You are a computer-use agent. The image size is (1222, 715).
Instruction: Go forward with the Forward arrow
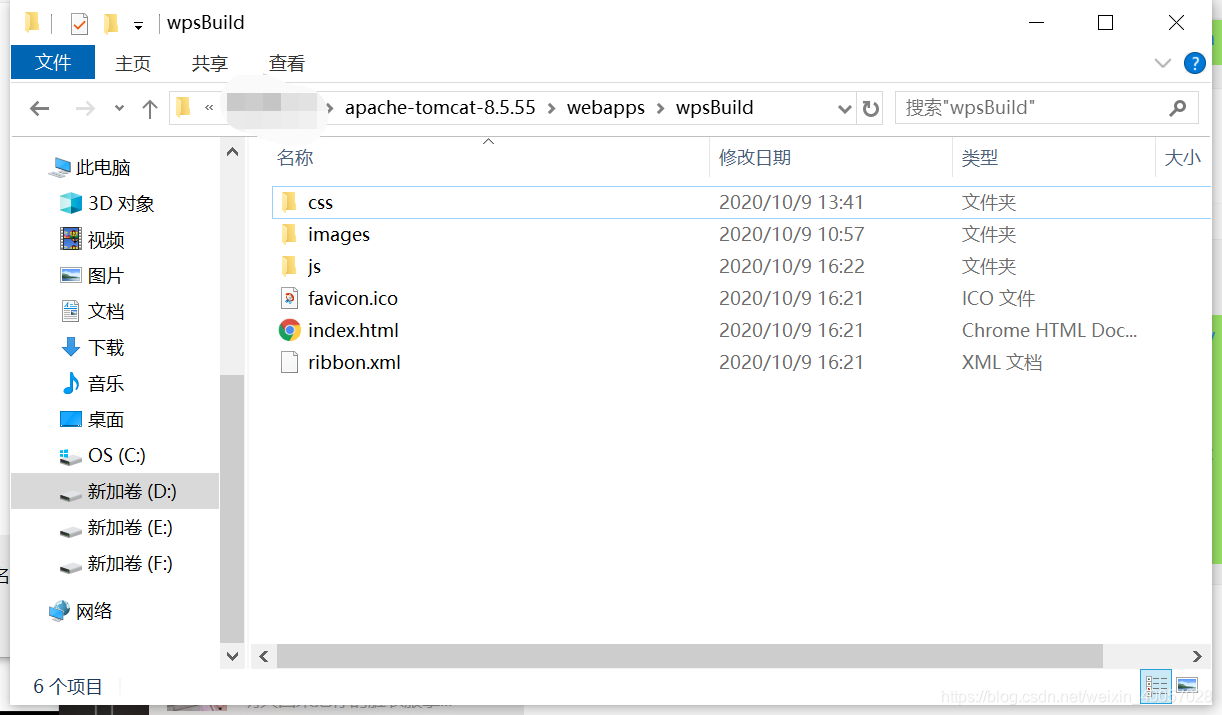[x=85, y=108]
